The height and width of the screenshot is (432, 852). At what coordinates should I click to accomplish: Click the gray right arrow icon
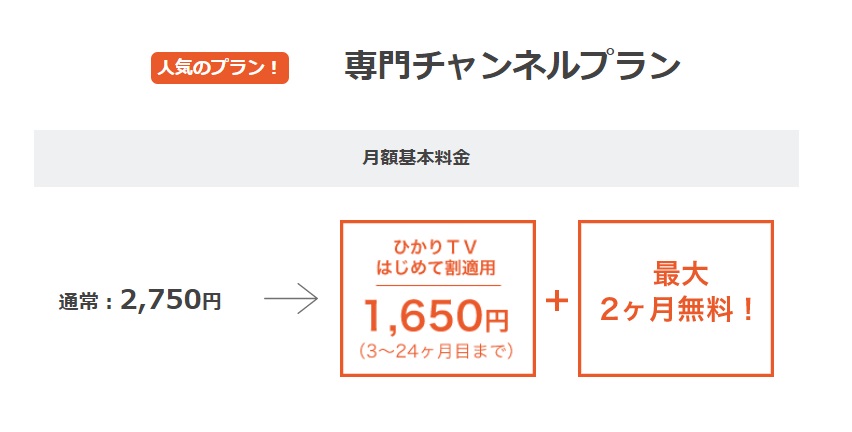tap(291, 298)
